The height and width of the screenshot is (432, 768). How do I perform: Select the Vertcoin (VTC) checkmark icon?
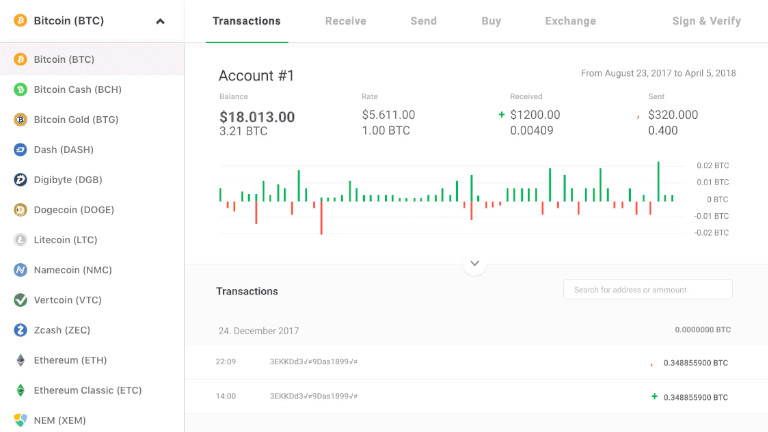pyautogui.click(x=20, y=299)
